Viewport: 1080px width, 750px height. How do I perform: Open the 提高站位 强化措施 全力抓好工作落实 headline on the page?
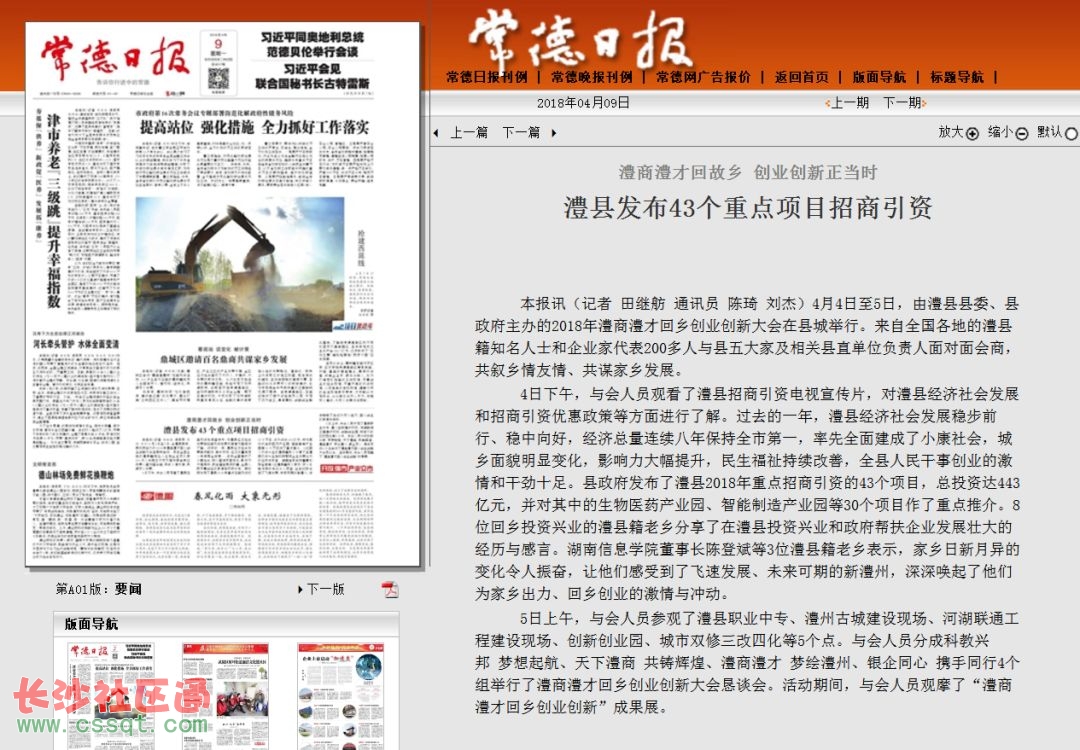click(254, 127)
